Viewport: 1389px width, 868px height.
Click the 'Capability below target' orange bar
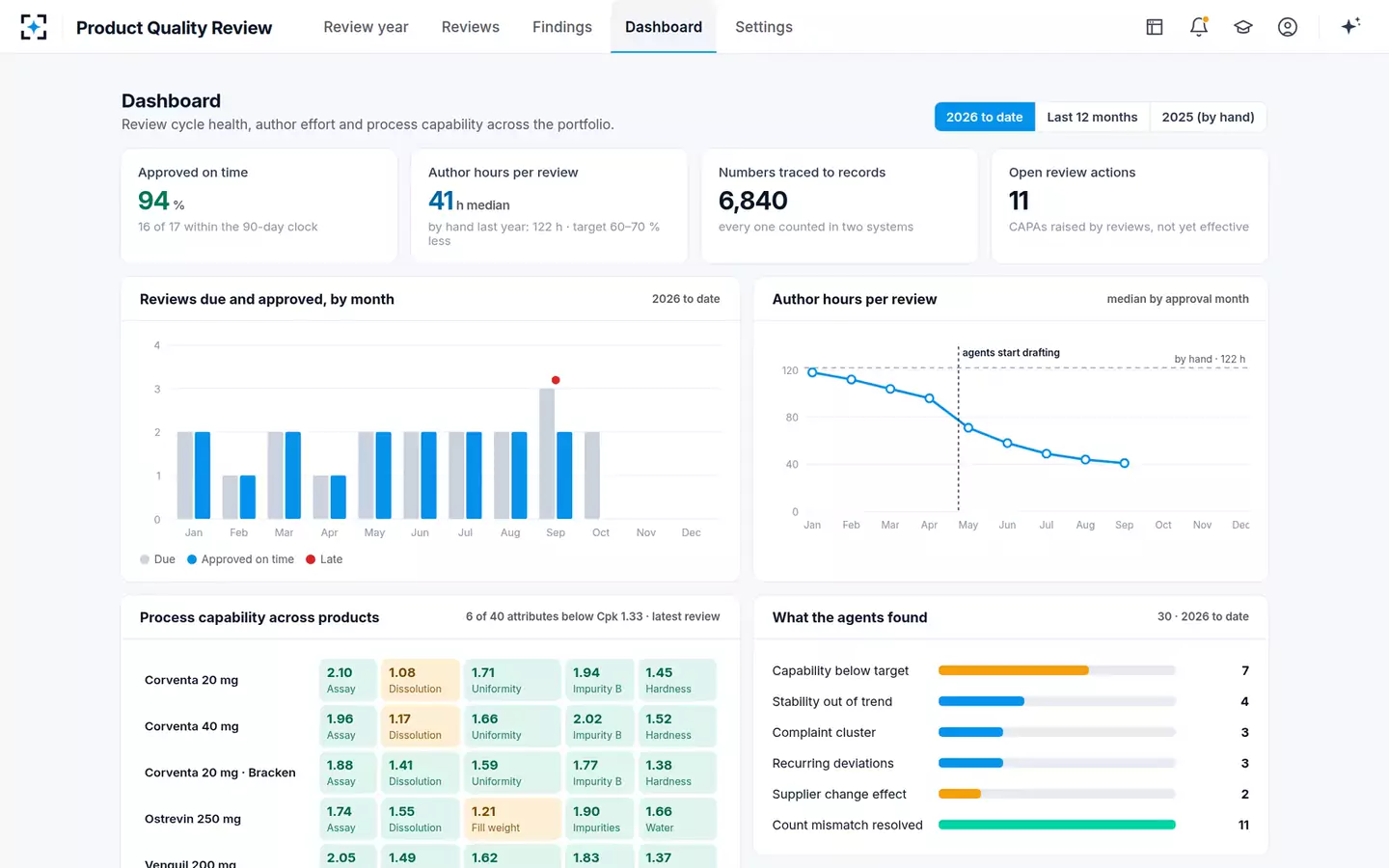[x=1014, y=670]
